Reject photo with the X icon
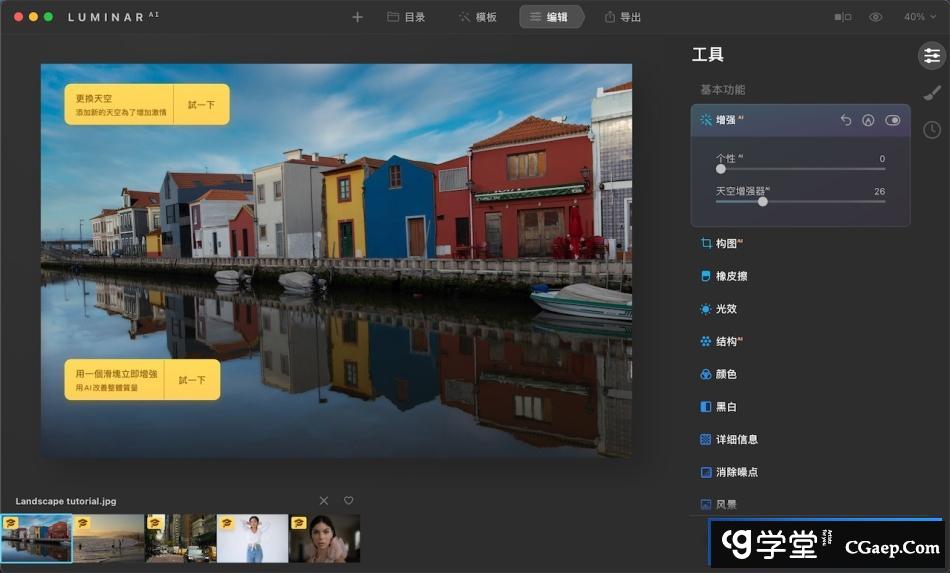This screenshot has height=573, width=950. tap(323, 501)
